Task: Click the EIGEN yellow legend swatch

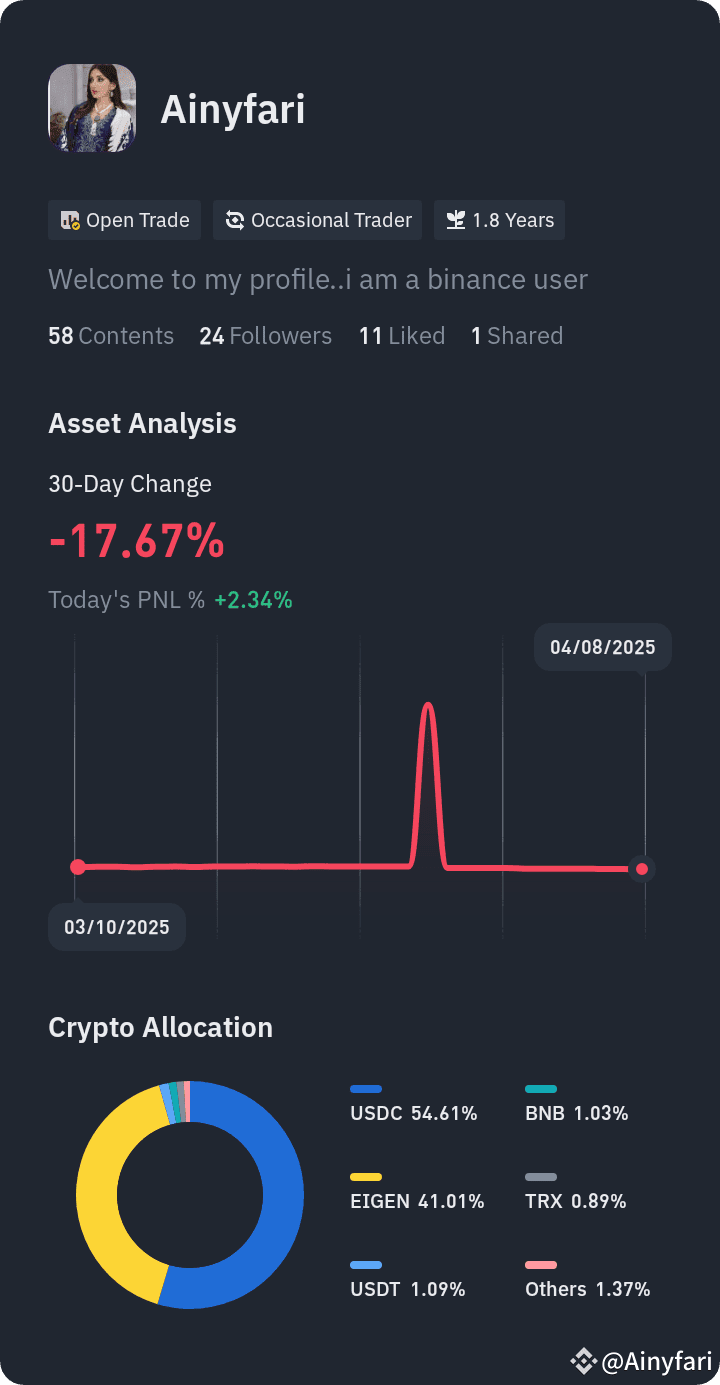Action: point(366,1177)
